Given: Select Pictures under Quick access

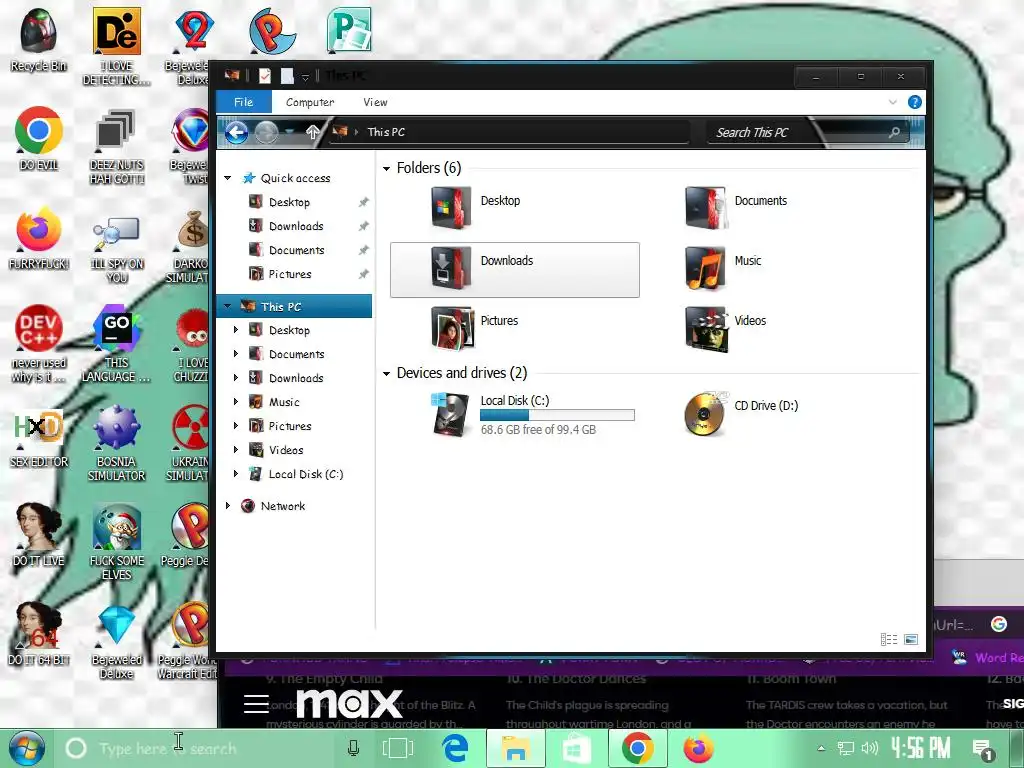Looking at the screenshot, I should pyautogui.click(x=289, y=274).
